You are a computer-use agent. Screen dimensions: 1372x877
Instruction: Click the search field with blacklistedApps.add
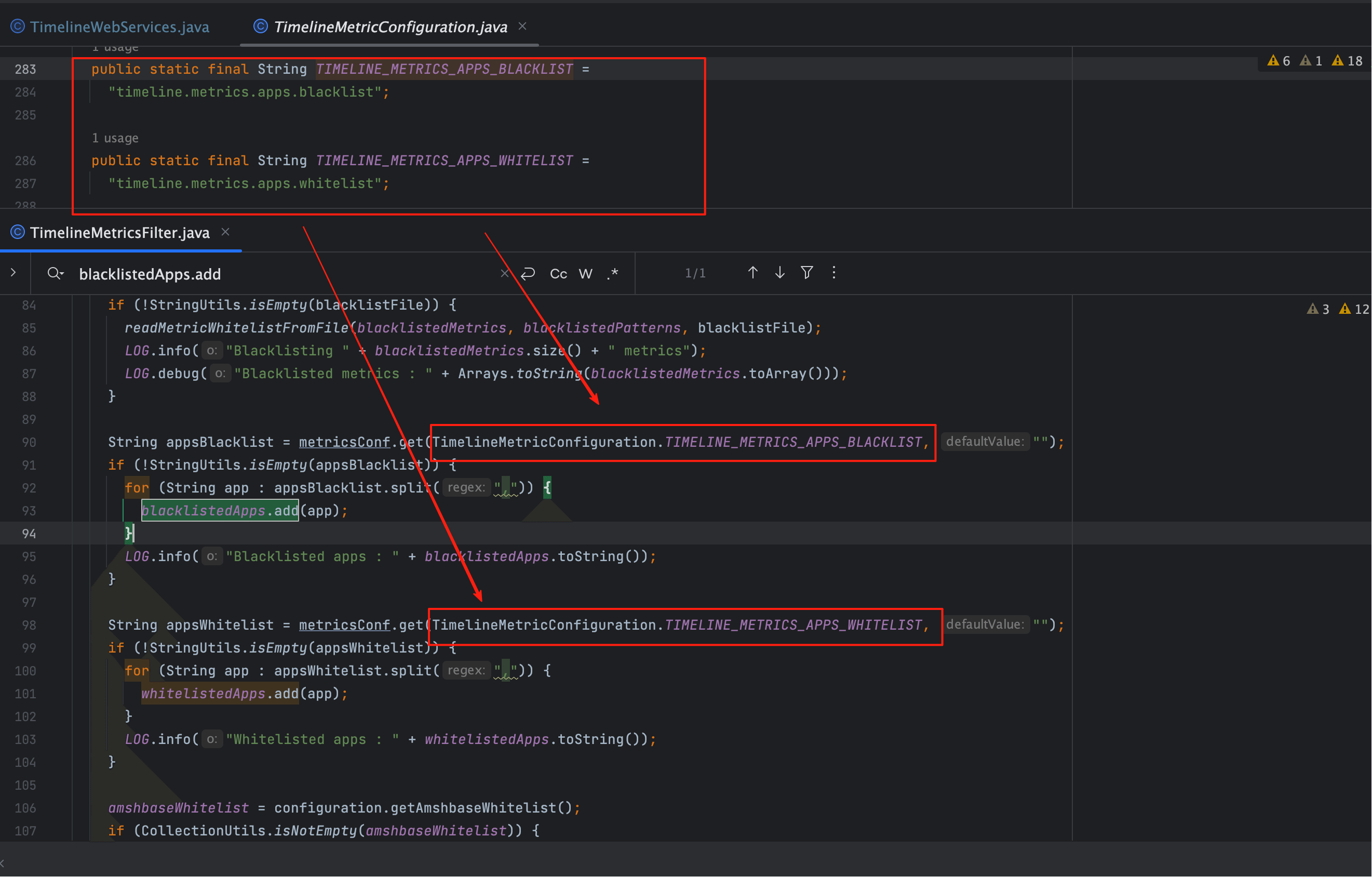point(285,274)
